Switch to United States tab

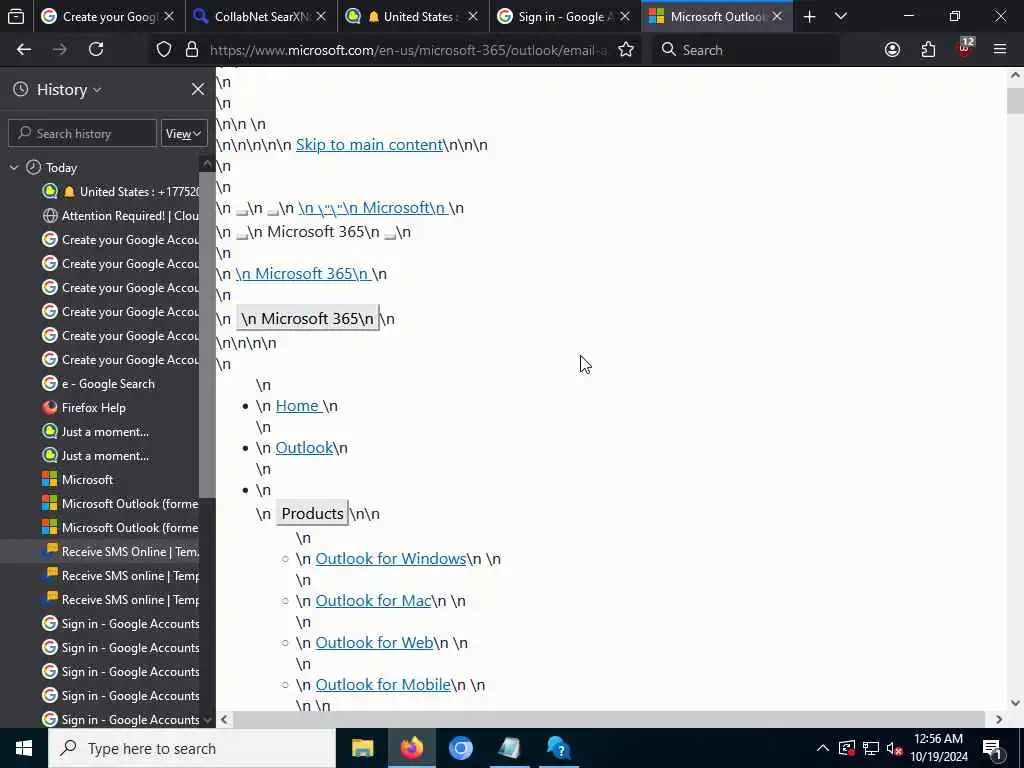coord(410,17)
